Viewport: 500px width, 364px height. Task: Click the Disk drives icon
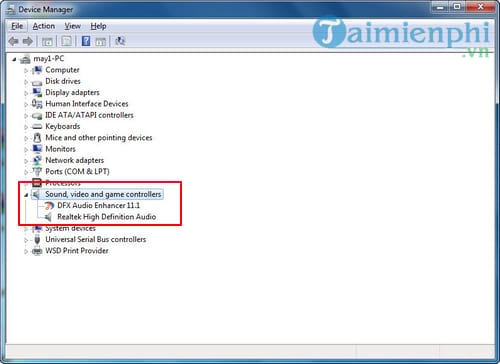click(x=37, y=82)
